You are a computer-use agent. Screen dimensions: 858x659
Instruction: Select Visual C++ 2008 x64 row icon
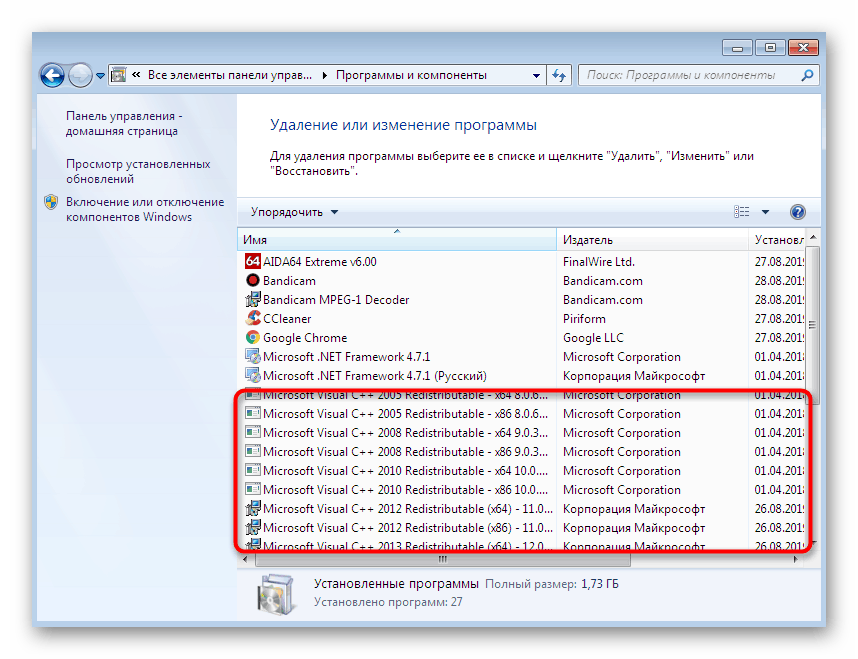252,432
